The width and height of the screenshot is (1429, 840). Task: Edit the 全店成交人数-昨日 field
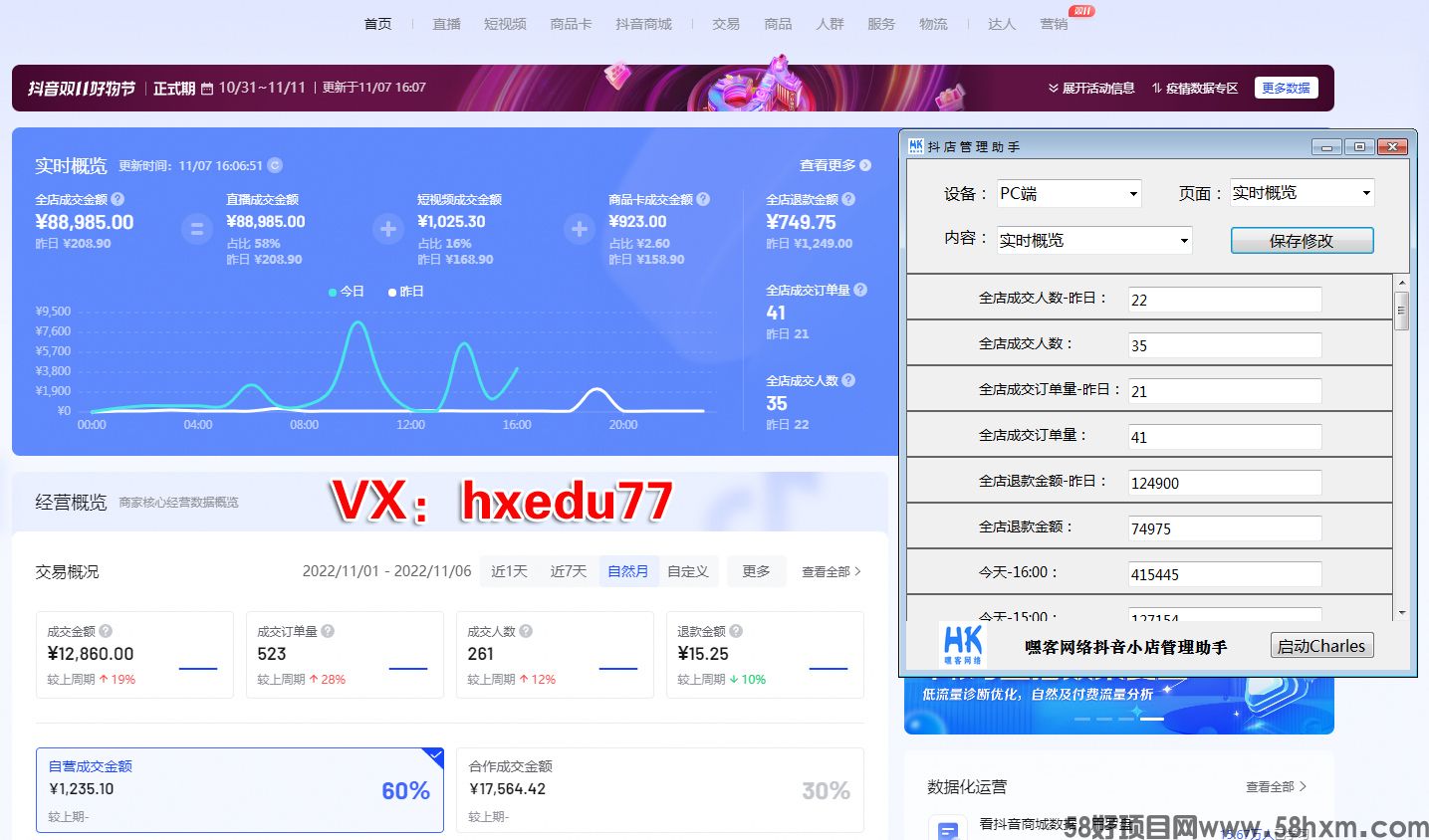point(1225,300)
